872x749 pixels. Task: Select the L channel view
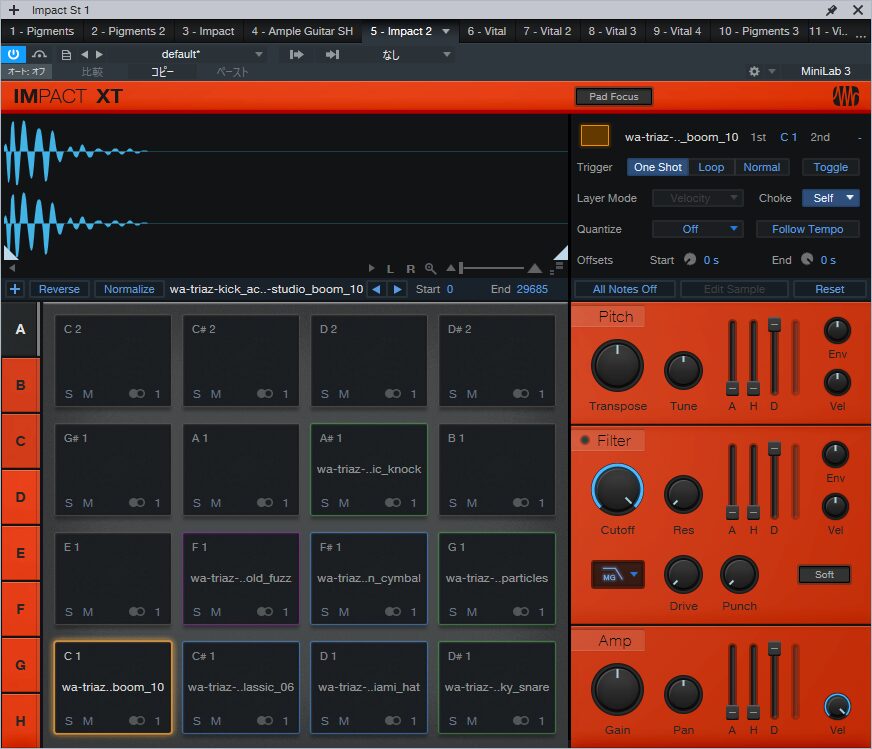[x=390, y=269]
